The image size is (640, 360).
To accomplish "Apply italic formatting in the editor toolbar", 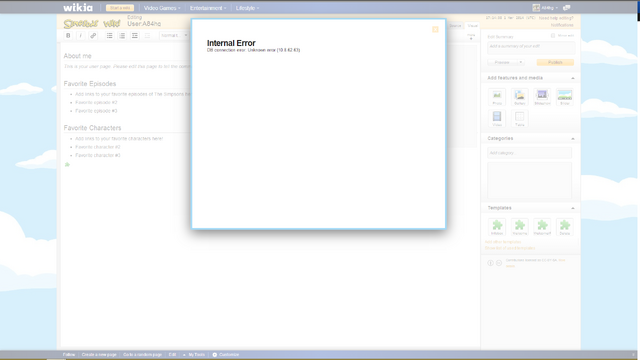I will tap(80, 36).
